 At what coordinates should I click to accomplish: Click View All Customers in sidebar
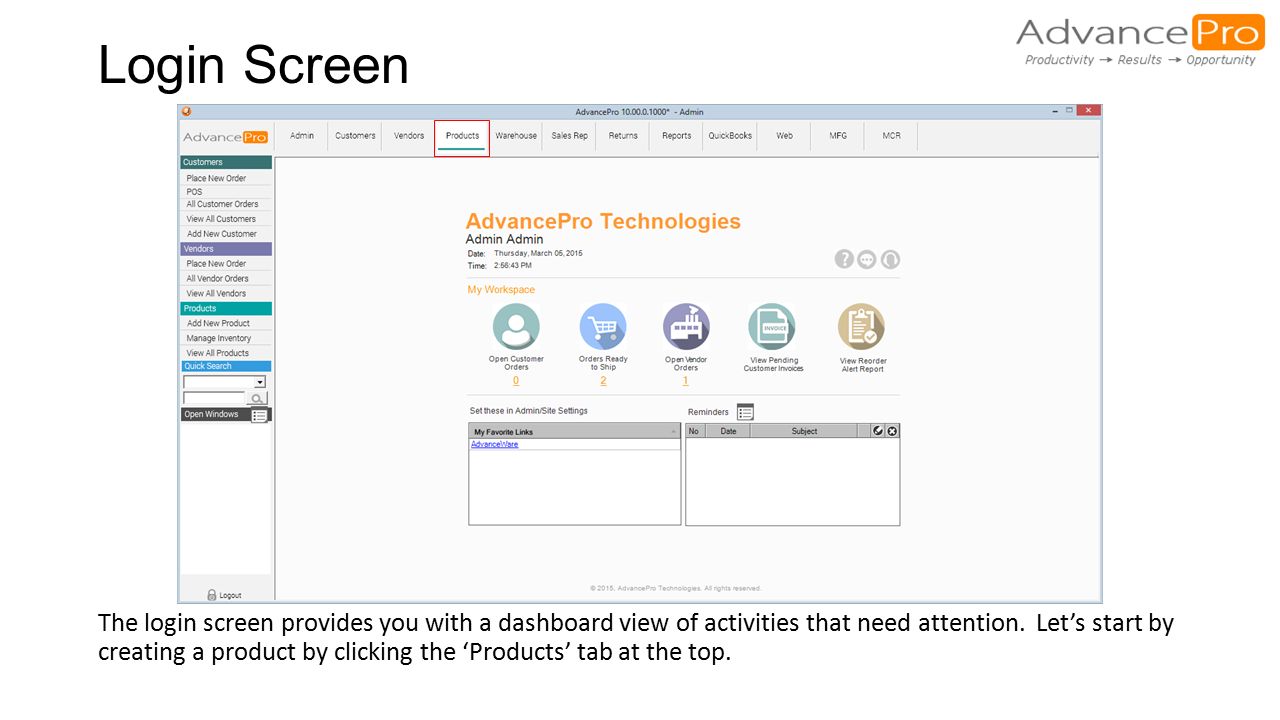[x=226, y=219]
